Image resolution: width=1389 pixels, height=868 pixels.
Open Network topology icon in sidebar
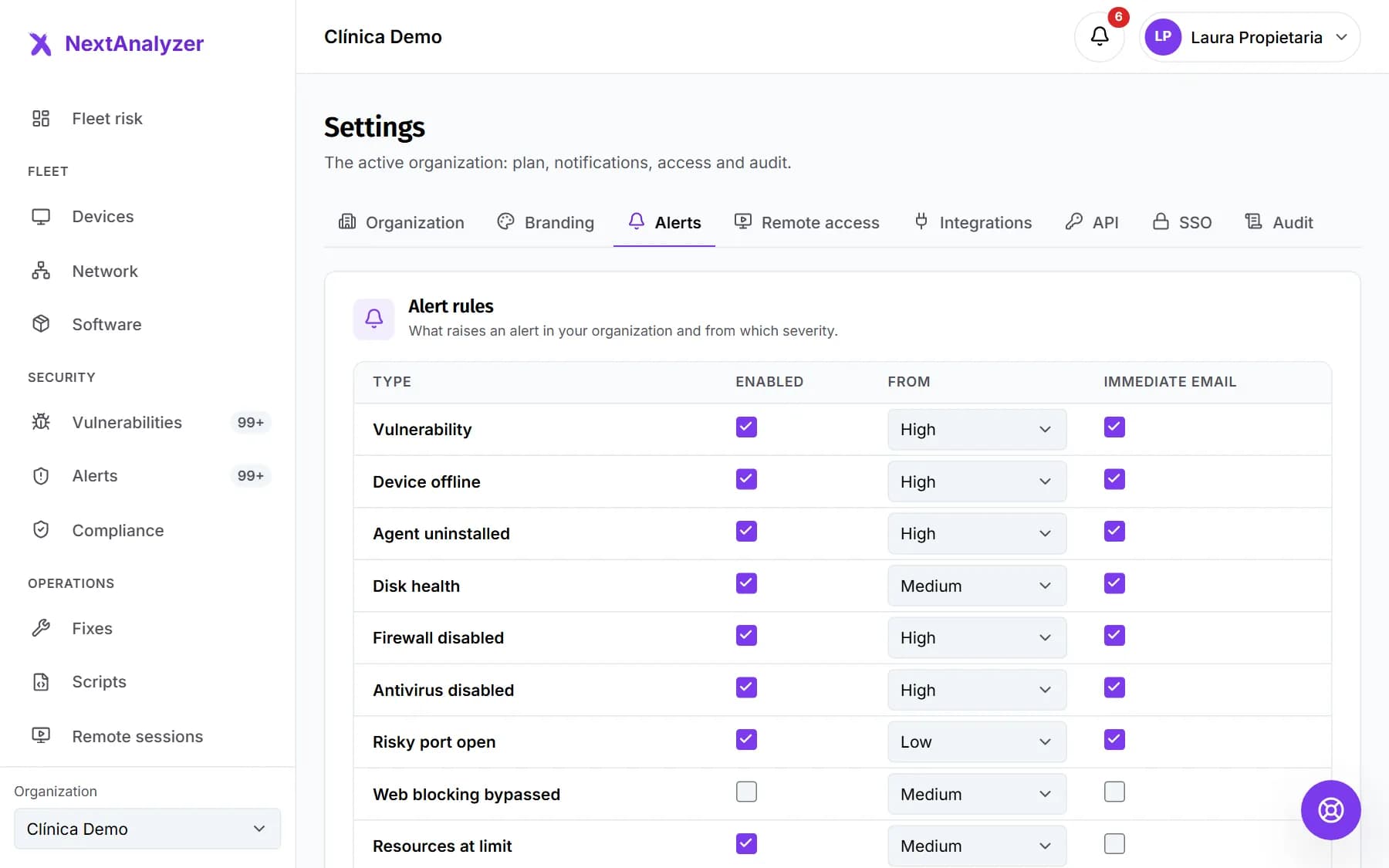pos(41,271)
